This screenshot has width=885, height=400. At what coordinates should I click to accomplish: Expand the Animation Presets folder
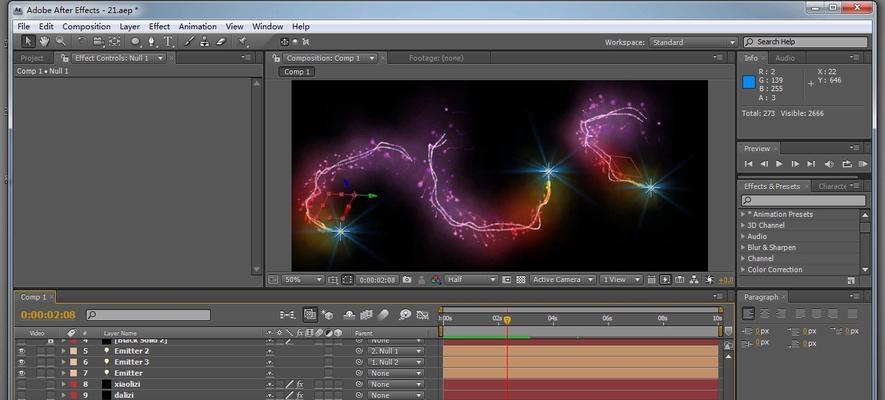point(743,214)
